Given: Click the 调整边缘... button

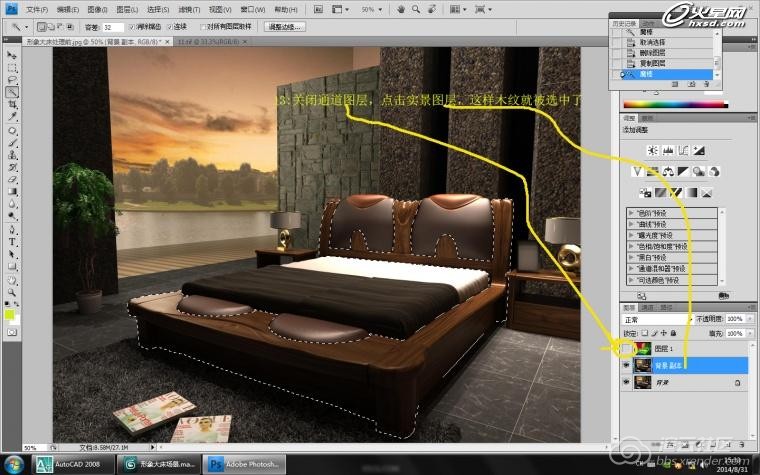Looking at the screenshot, I should (285, 27).
